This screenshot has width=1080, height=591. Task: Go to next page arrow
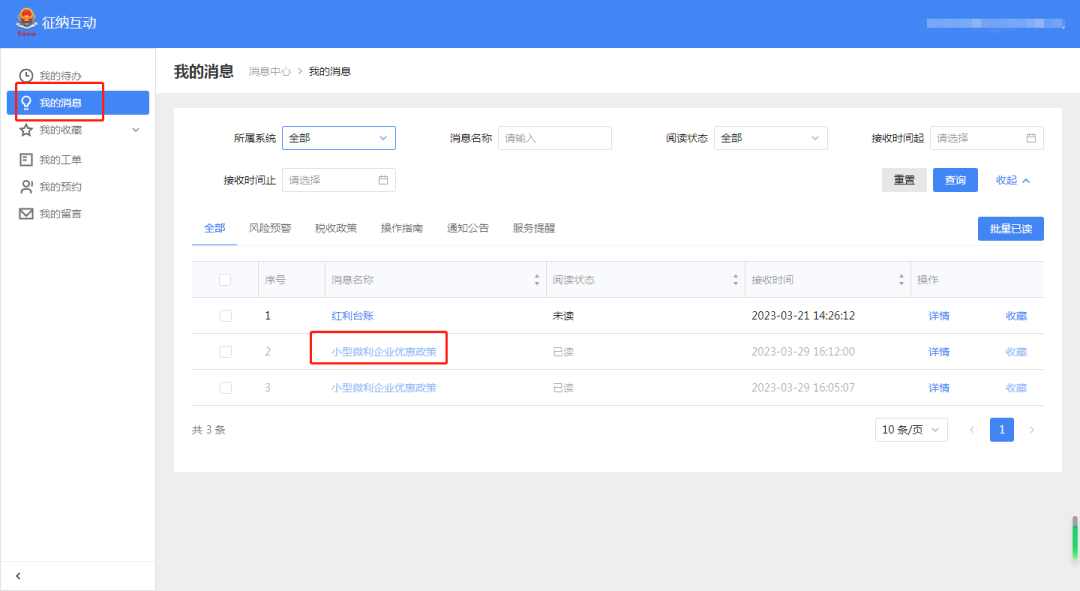1032,430
